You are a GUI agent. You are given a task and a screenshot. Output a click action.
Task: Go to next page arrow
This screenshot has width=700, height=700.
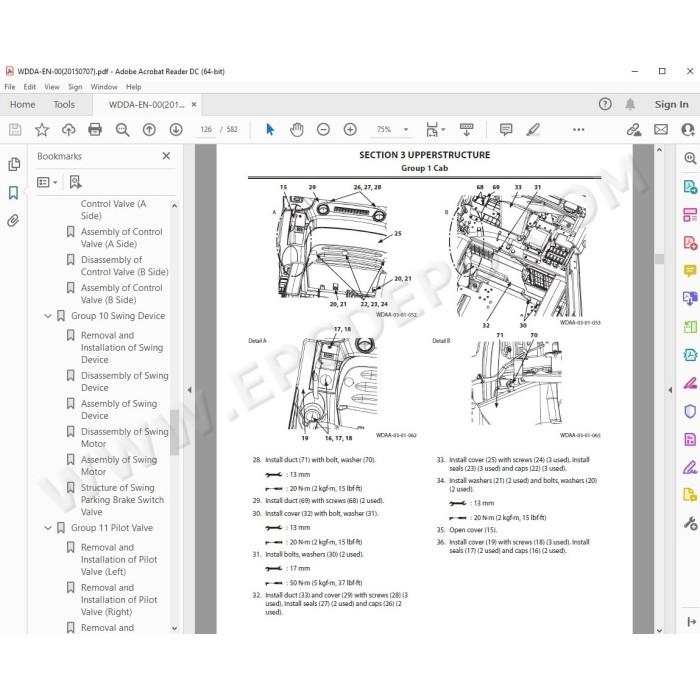pos(176,129)
